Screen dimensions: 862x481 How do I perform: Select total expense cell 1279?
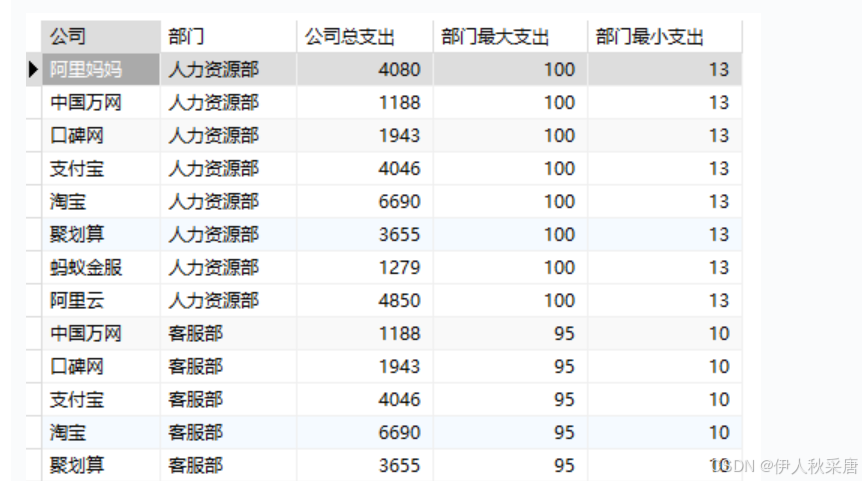click(364, 268)
